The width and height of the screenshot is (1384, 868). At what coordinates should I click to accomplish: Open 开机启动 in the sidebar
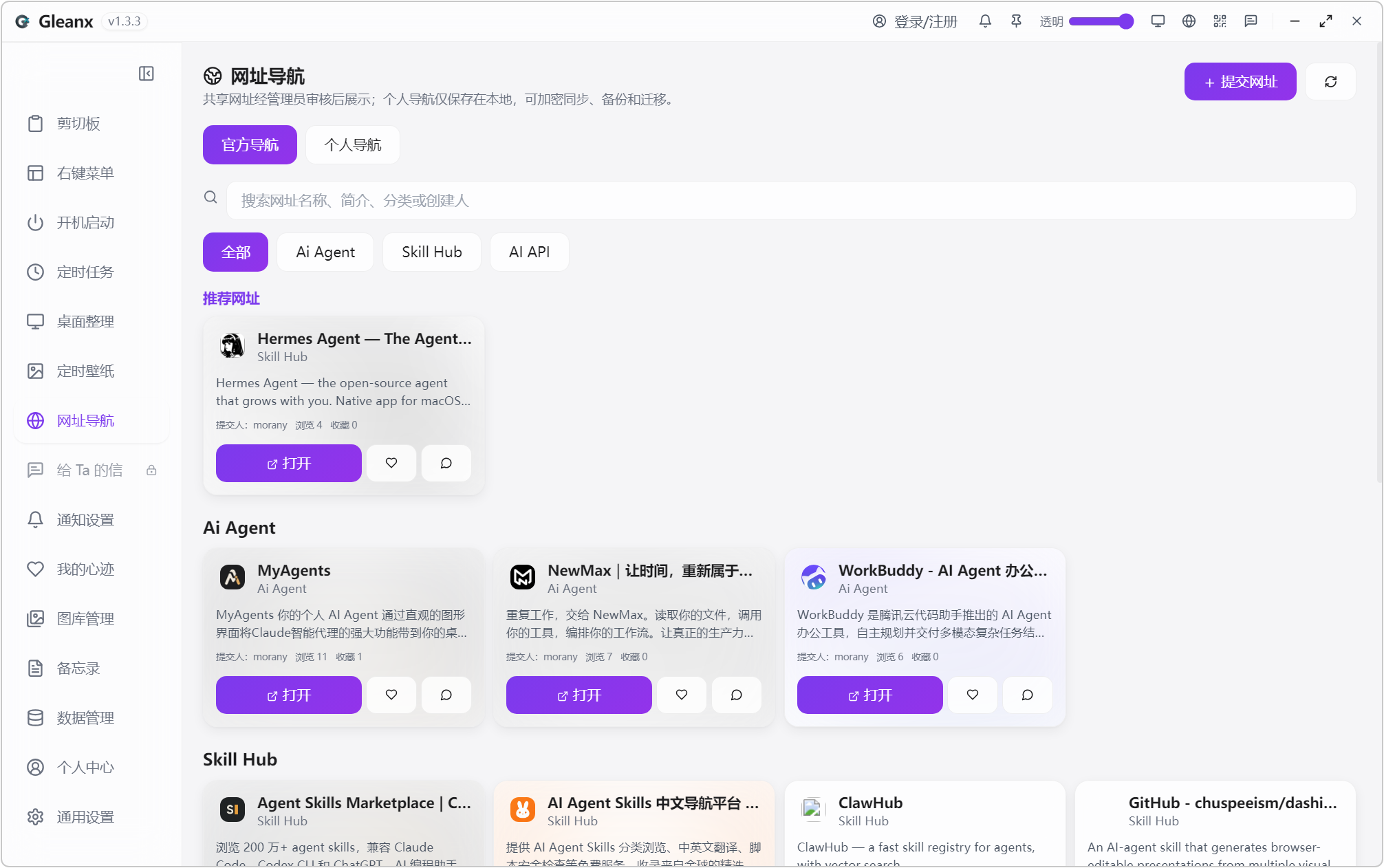92,222
